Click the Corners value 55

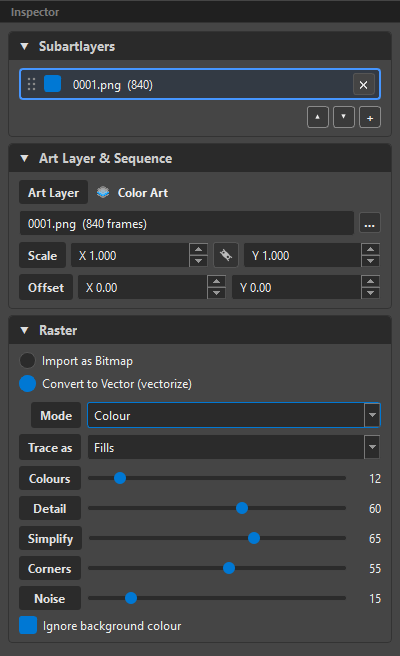point(375,569)
